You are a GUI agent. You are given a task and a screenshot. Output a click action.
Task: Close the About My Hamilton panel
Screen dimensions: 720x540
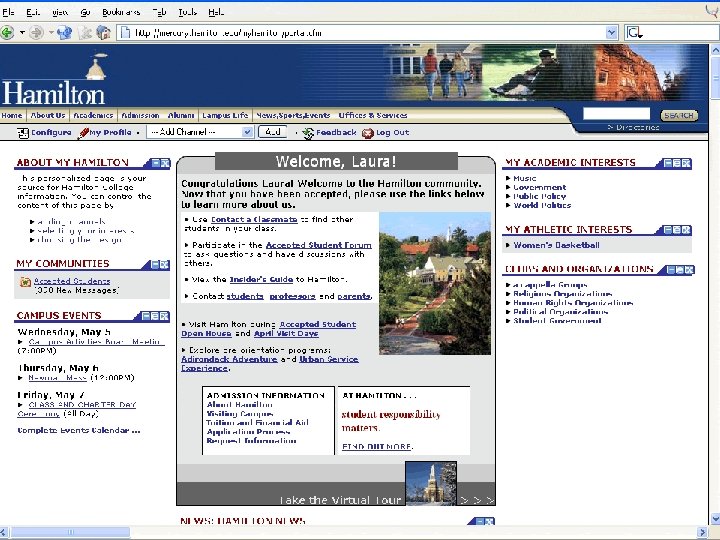pos(165,163)
